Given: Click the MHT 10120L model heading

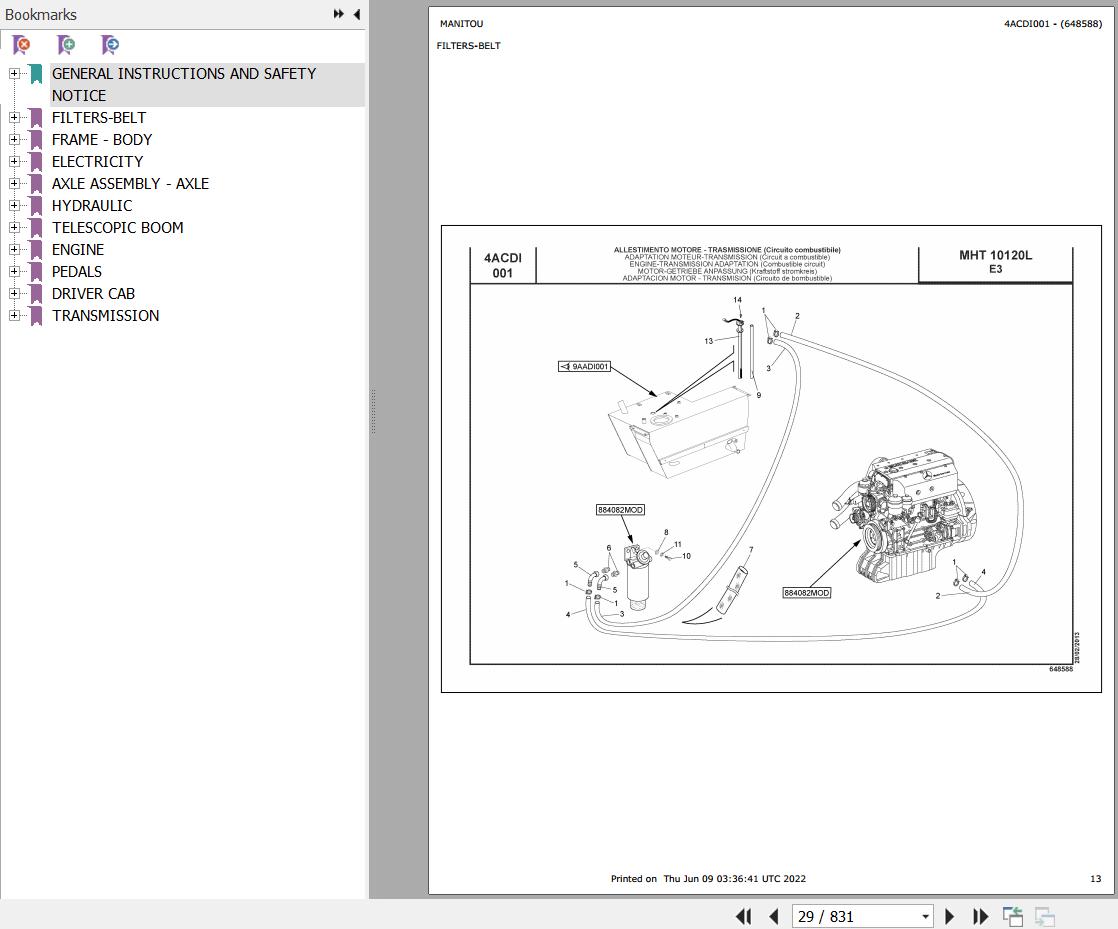Looking at the screenshot, I should [995, 255].
